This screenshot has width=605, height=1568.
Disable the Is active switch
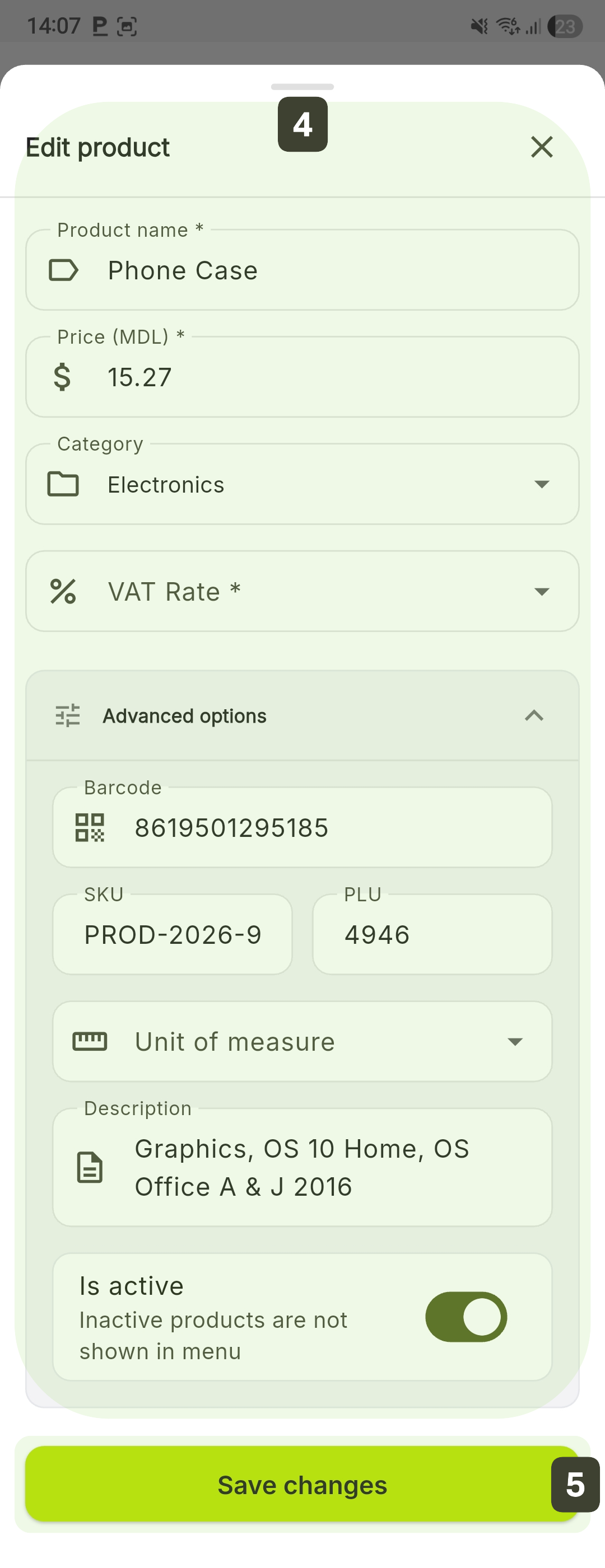coord(466,1317)
